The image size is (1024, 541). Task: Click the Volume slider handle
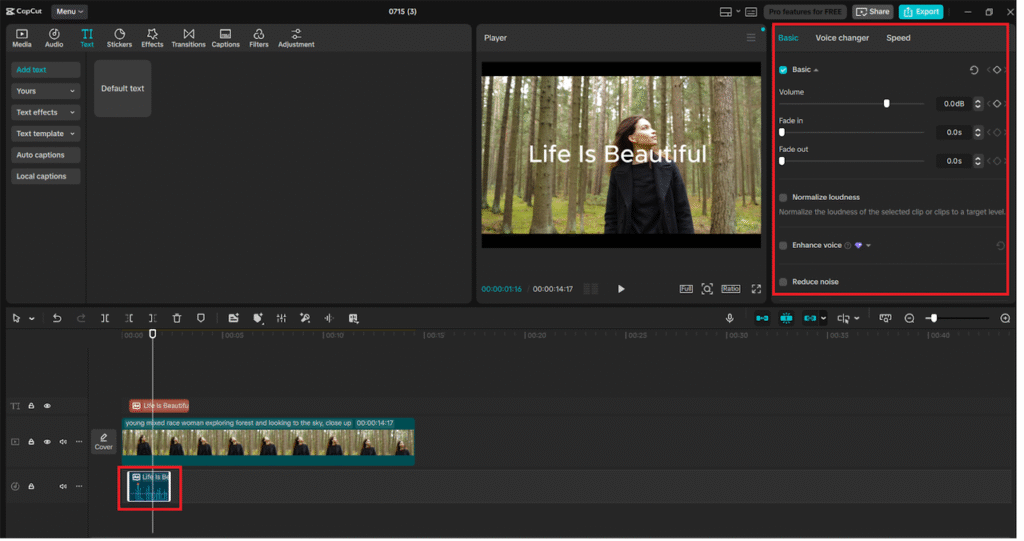pyautogui.click(x=886, y=103)
